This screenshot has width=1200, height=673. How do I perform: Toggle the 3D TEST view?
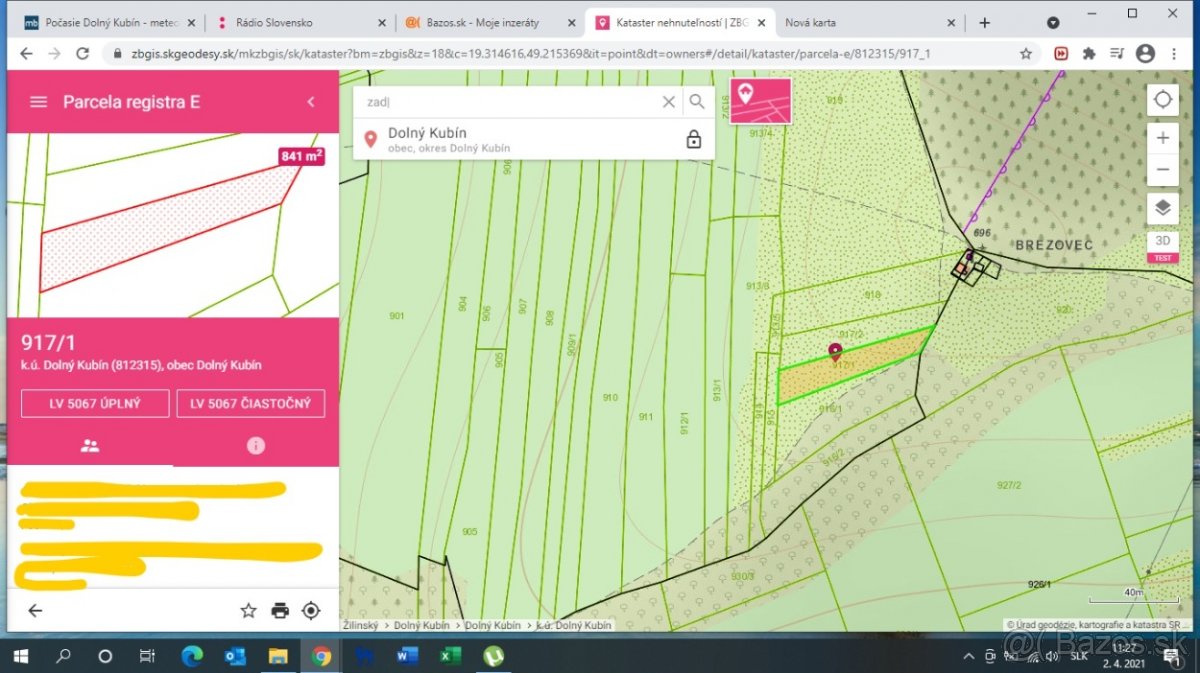[x=1162, y=246]
